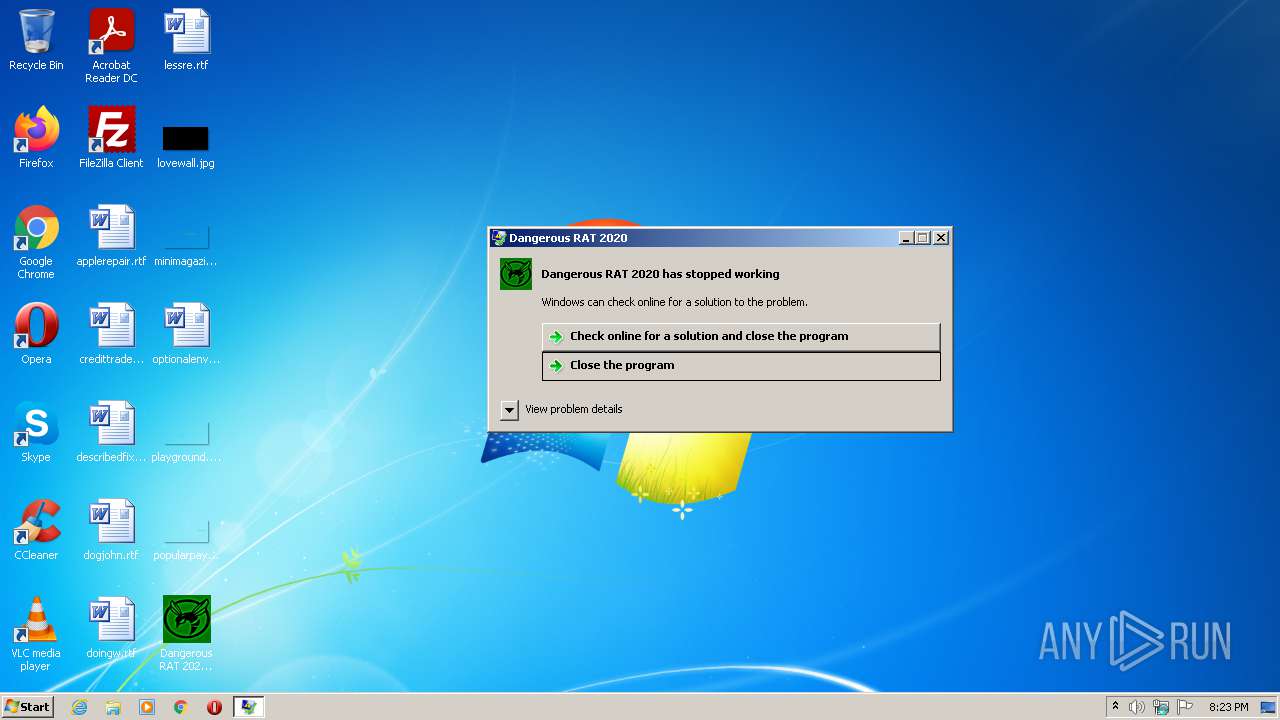Image resolution: width=1280 pixels, height=720 pixels.
Task: Select dogjohn.rtf document
Action: pos(111,530)
